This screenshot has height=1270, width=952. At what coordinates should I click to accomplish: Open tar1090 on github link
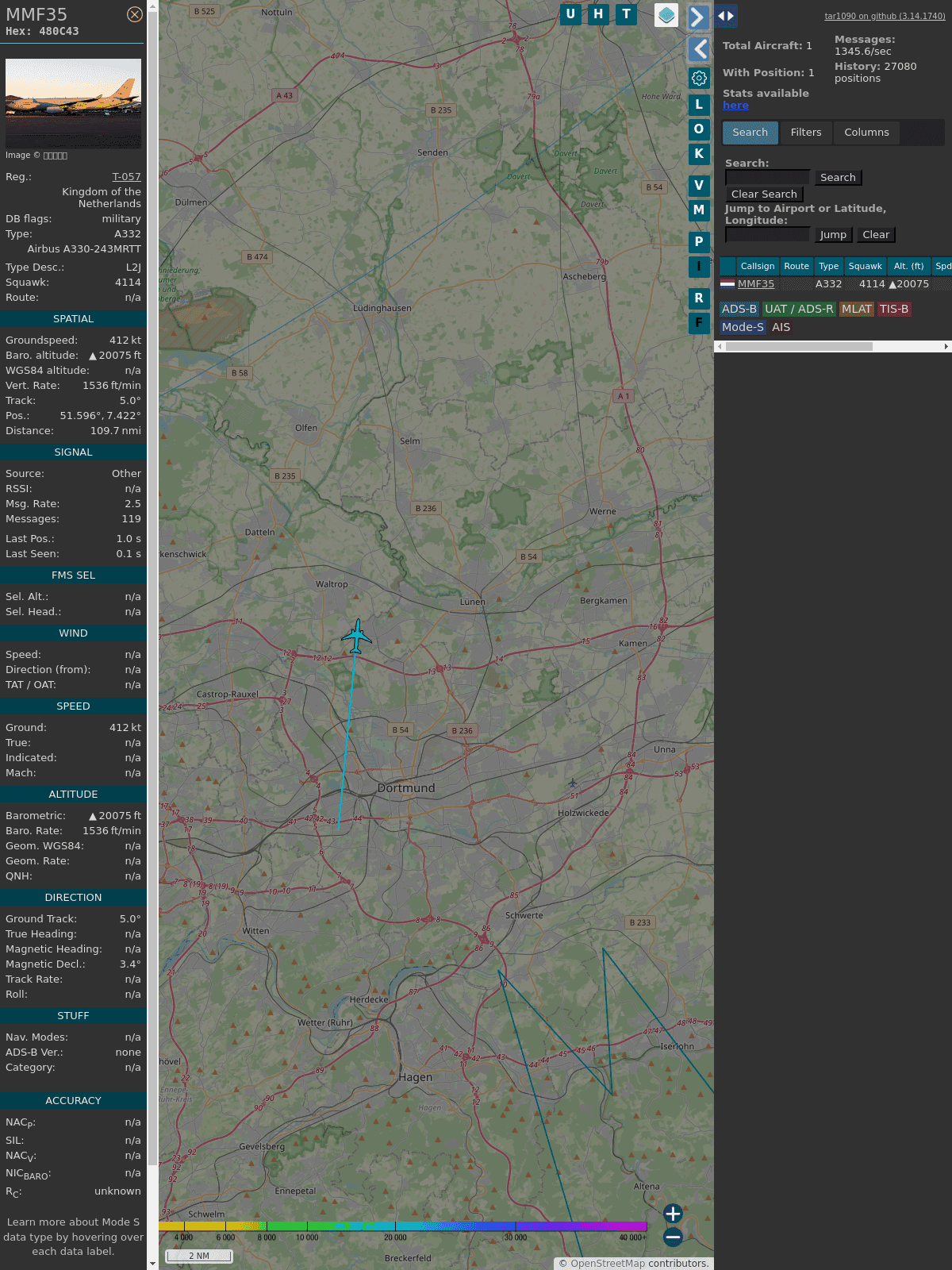(x=885, y=16)
